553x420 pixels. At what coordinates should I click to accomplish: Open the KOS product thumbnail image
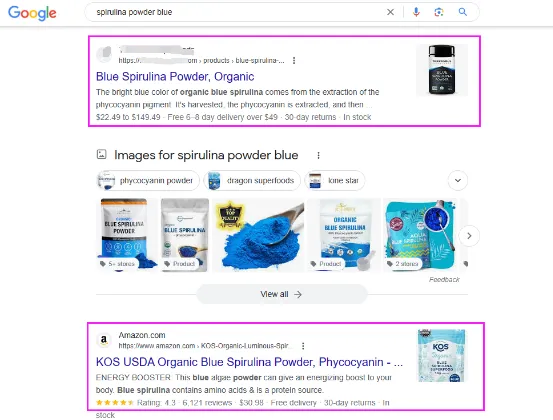click(x=441, y=355)
